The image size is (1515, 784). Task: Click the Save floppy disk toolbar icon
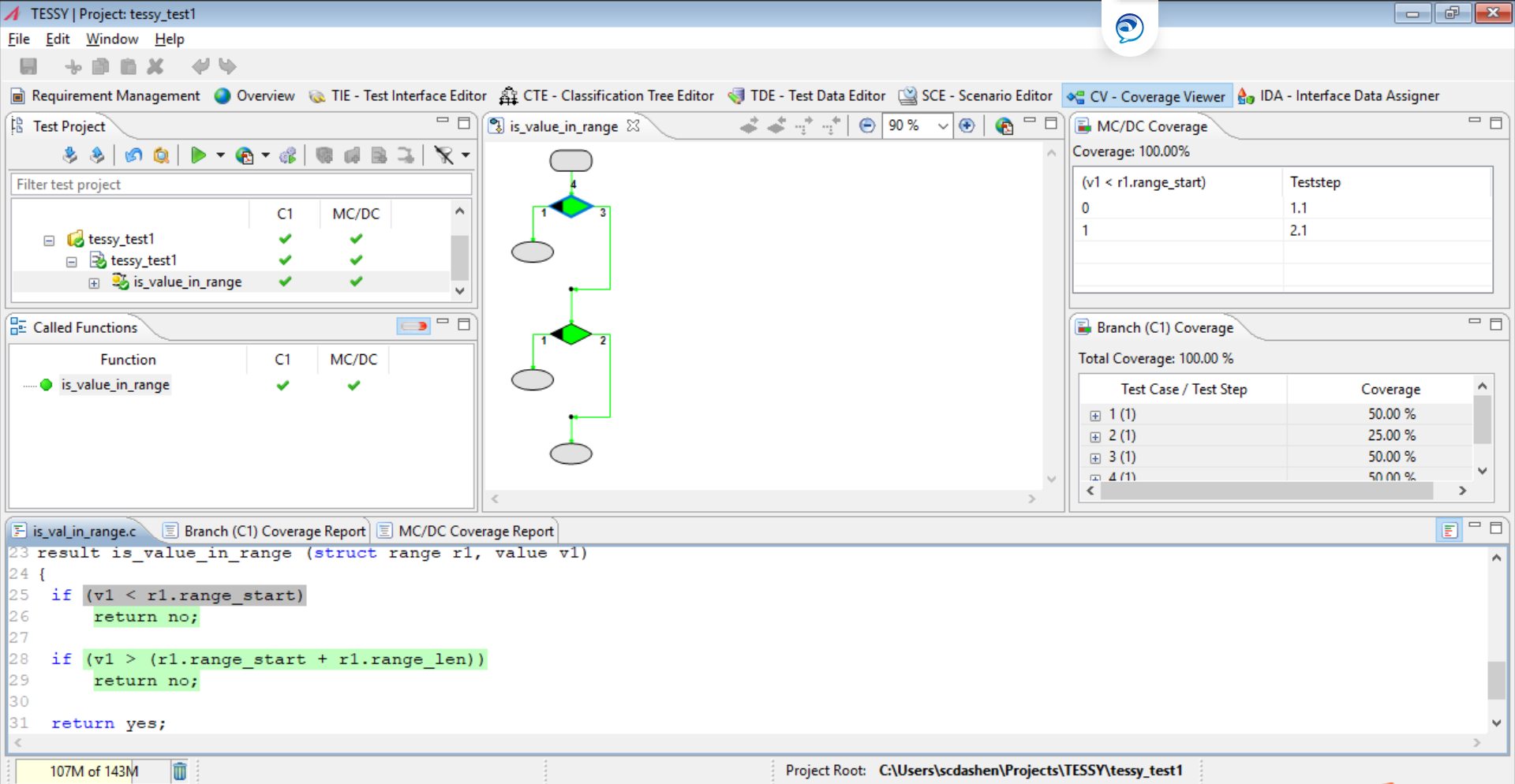tap(28, 67)
